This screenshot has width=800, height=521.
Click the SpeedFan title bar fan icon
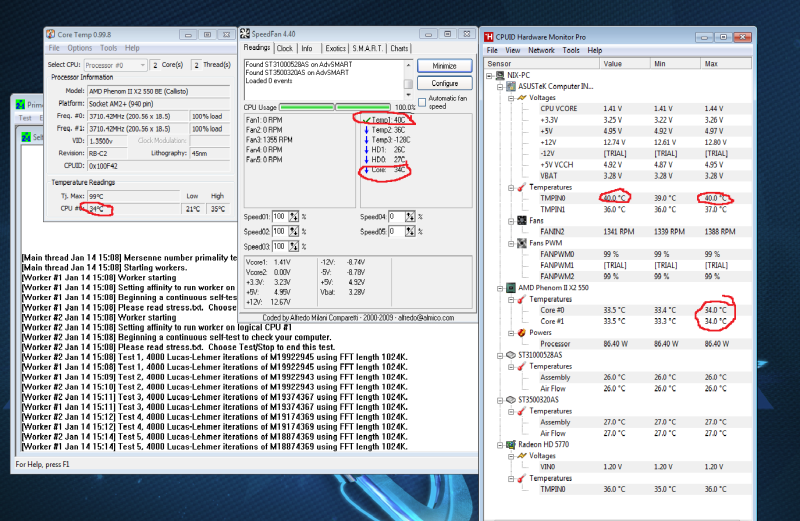tap(245, 34)
